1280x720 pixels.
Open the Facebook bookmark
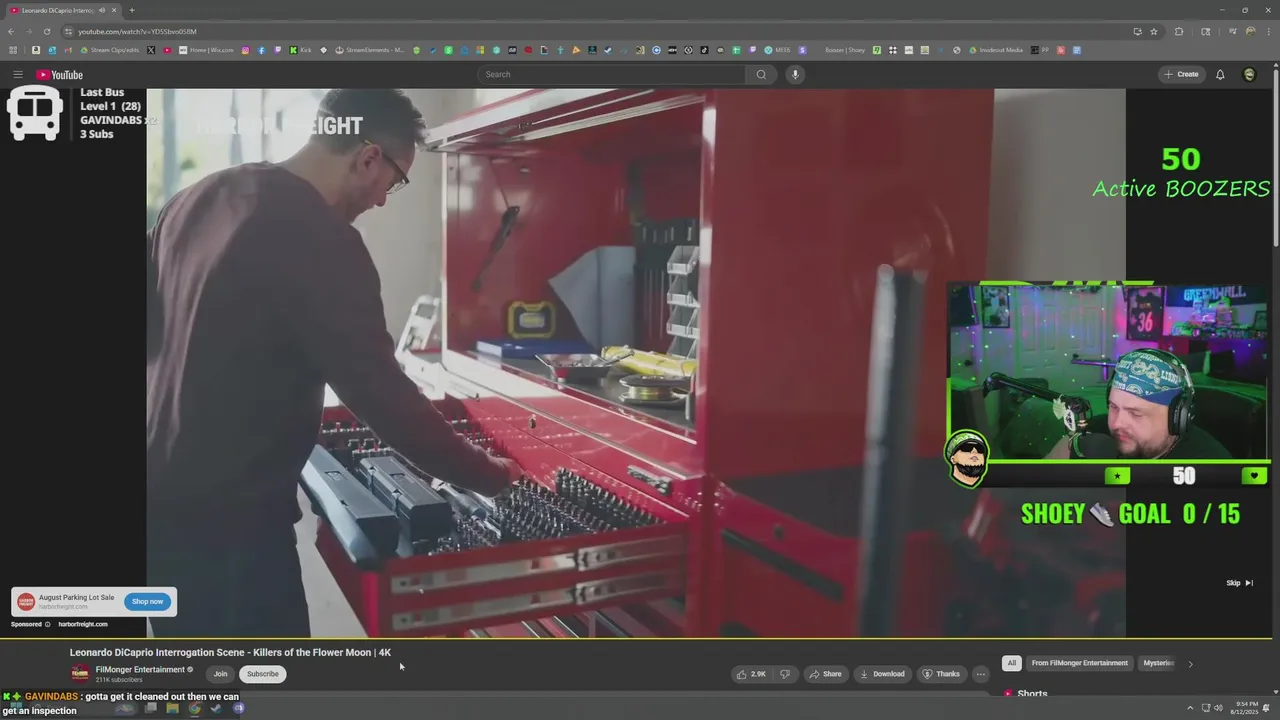coord(261,50)
